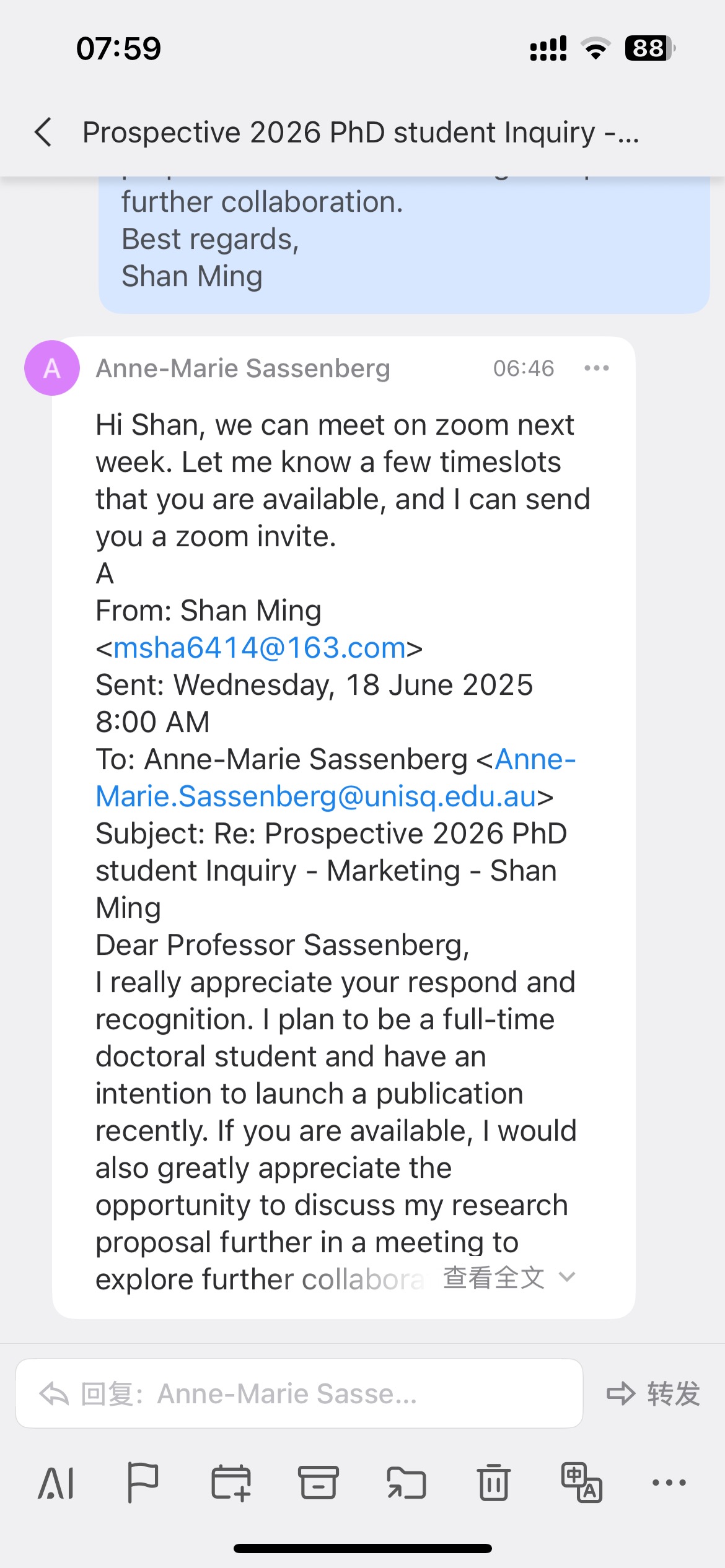
Task: Tap reply field for Anne-Marie Sassenberg
Action: point(299,1394)
